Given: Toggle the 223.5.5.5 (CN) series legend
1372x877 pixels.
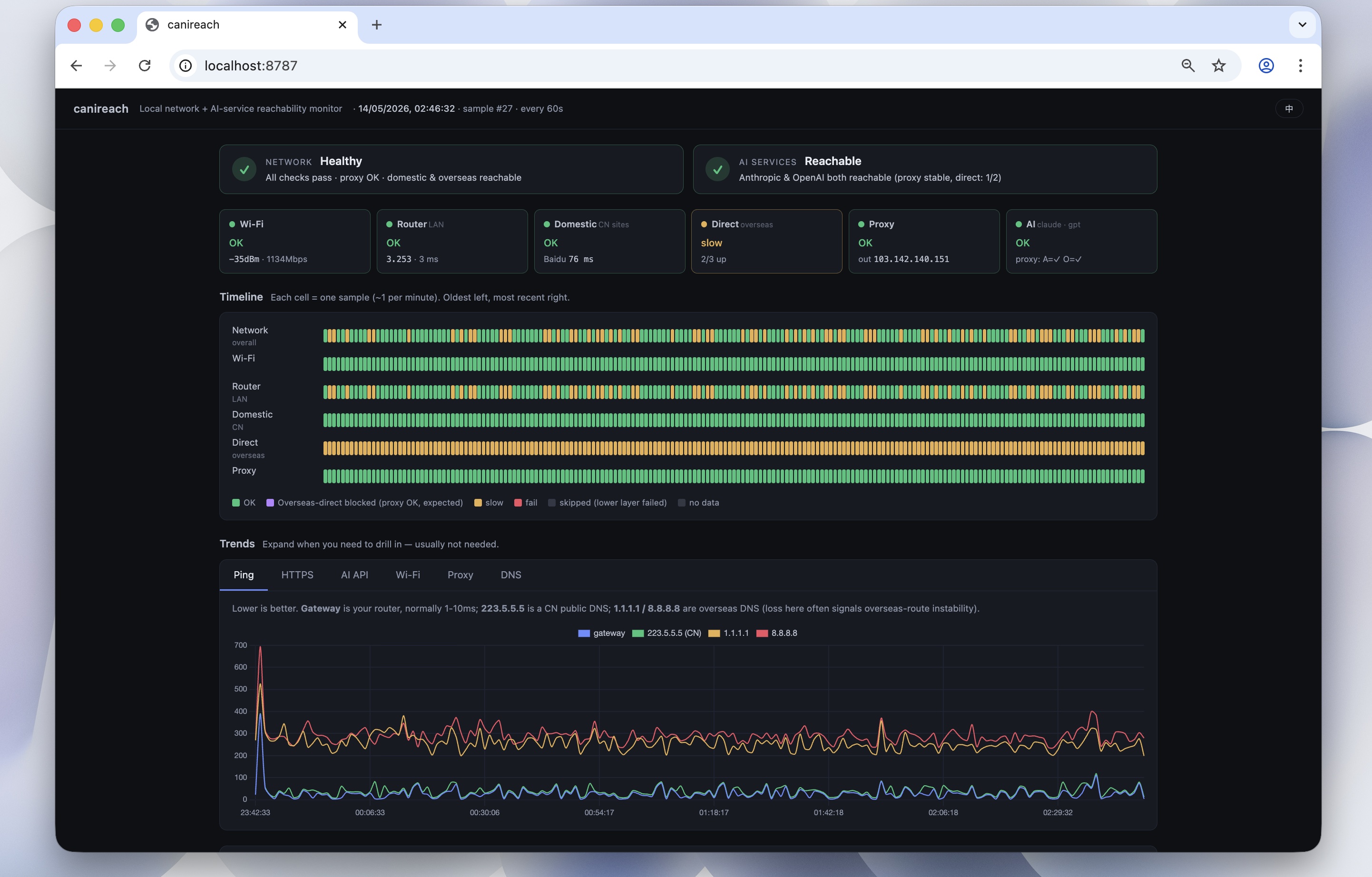Looking at the screenshot, I should click(x=666, y=633).
